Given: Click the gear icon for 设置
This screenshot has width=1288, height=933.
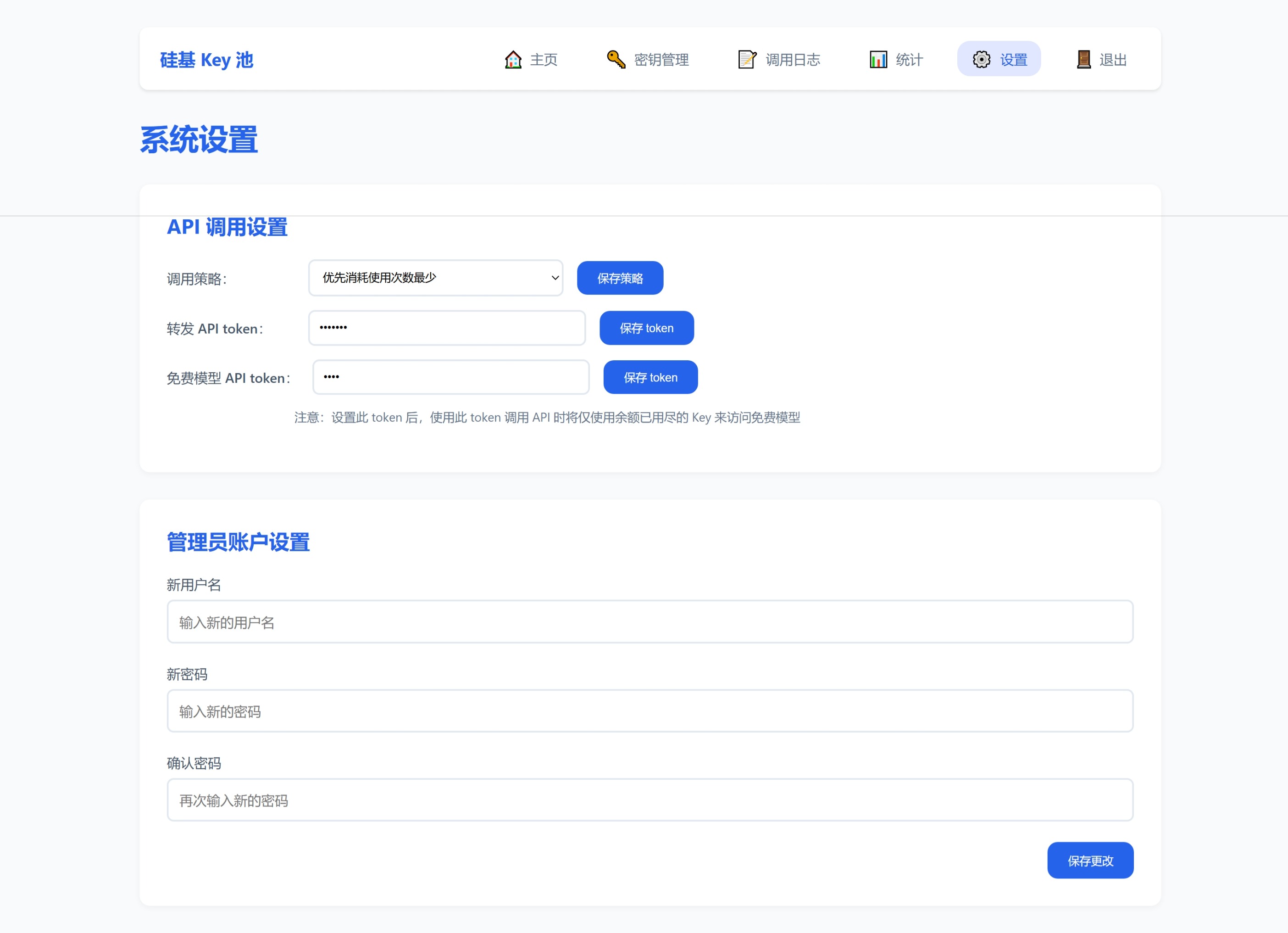Looking at the screenshot, I should click(981, 59).
